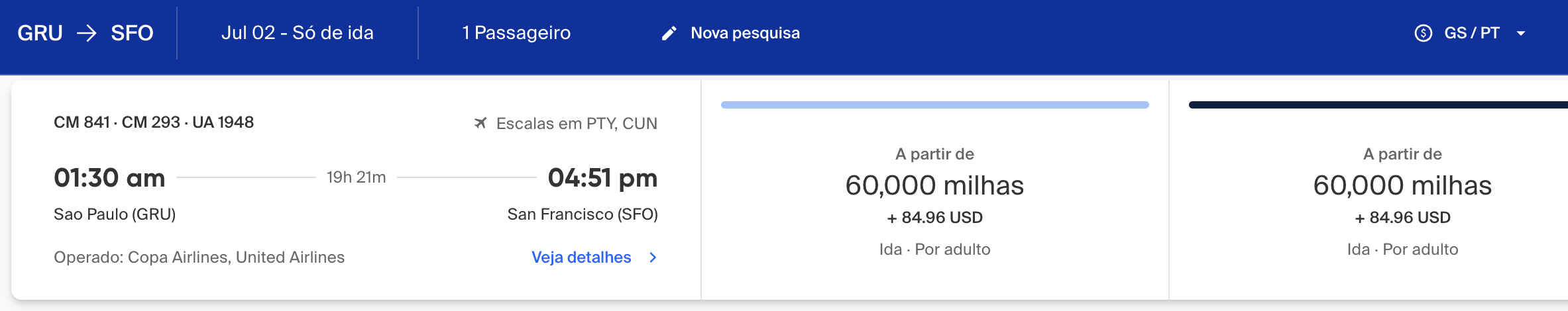Viewport: 1568px width, 311px height.
Task: Choose second 60,000 milhas fare option
Action: click(1402, 185)
